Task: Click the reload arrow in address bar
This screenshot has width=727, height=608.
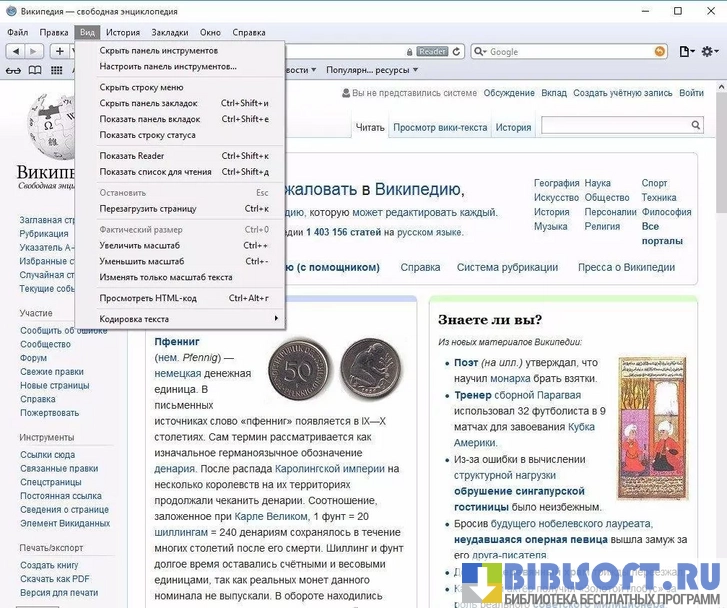Action: pyautogui.click(x=459, y=51)
